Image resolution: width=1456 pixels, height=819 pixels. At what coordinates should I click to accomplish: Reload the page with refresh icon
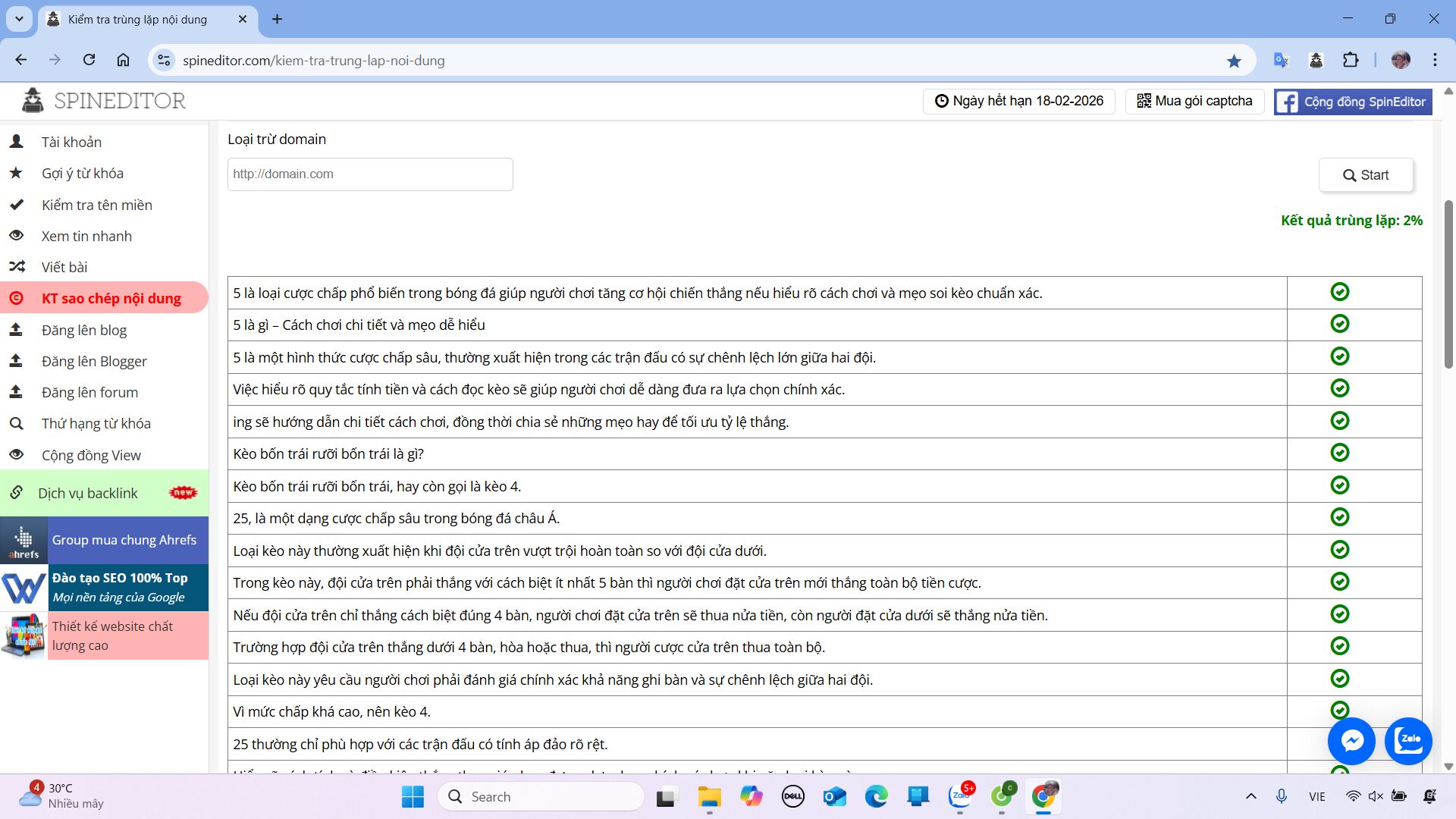[89, 61]
